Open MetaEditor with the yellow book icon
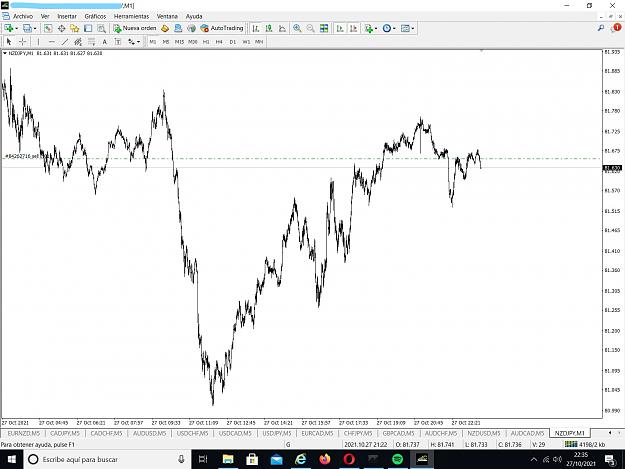Screen dimensions: 625x469 (165, 28)
